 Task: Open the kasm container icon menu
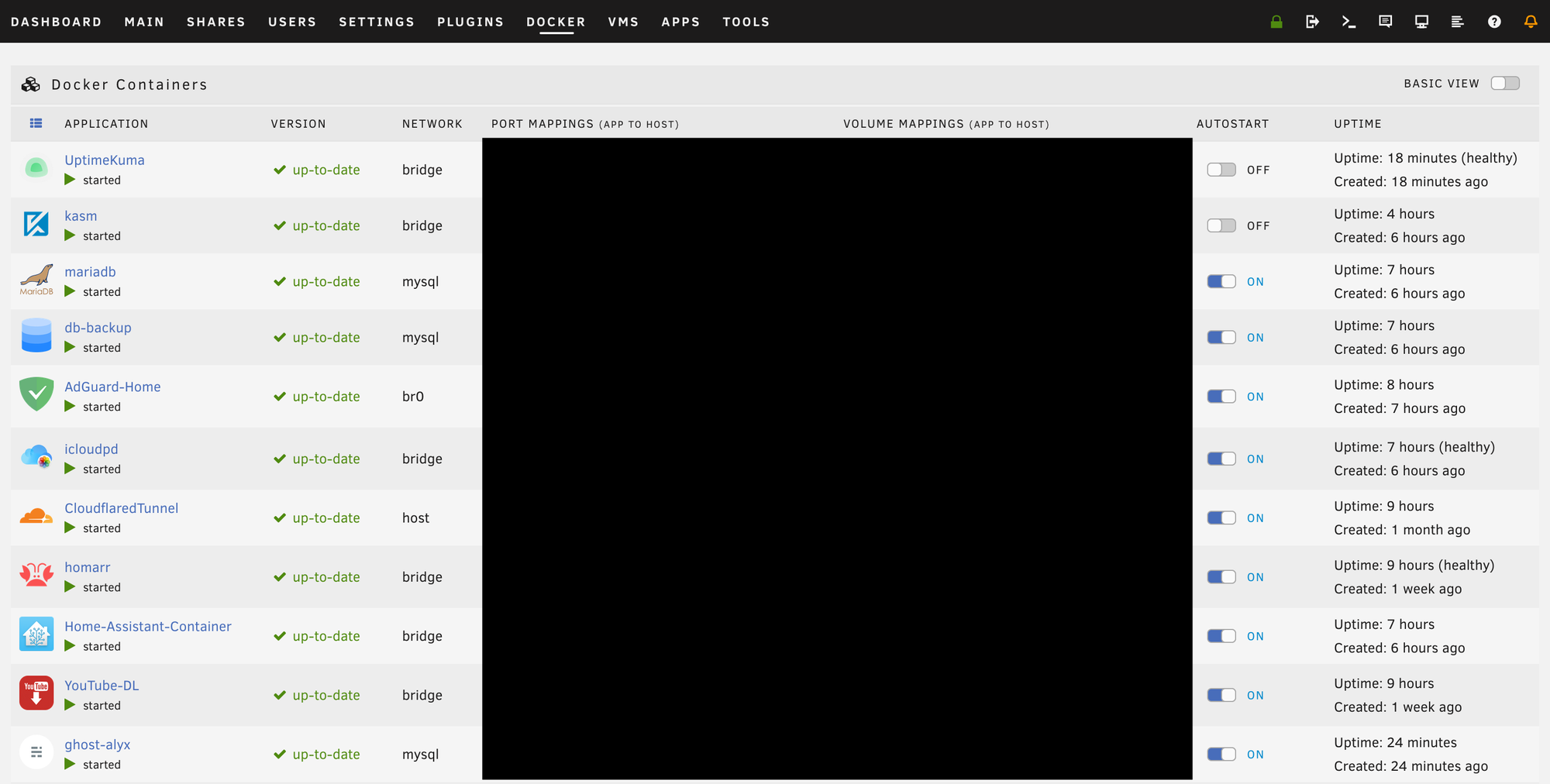36,225
